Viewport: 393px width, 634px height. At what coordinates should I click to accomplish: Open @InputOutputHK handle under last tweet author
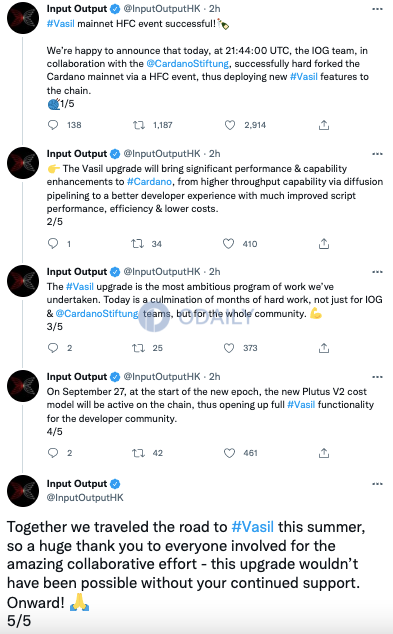(x=85, y=498)
